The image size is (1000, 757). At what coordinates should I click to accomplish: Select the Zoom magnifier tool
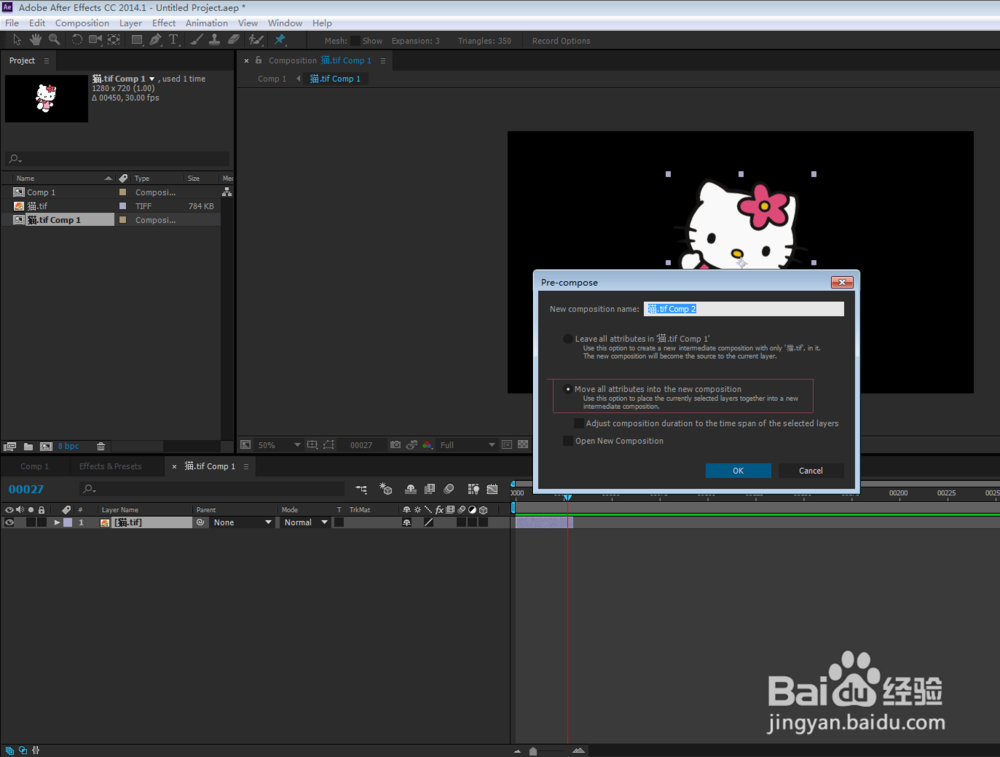point(54,40)
